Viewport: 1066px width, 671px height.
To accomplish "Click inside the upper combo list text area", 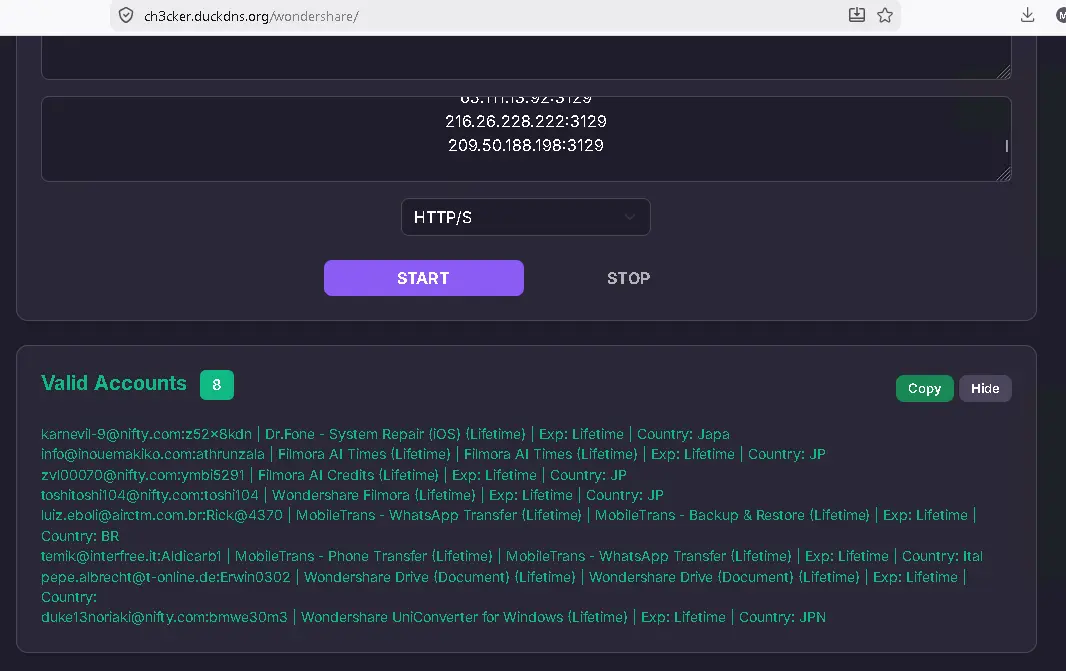I will pyautogui.click(x=526, y=58).
